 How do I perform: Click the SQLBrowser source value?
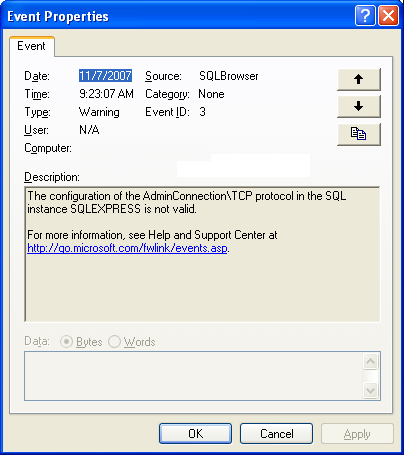tap(229, 76)
